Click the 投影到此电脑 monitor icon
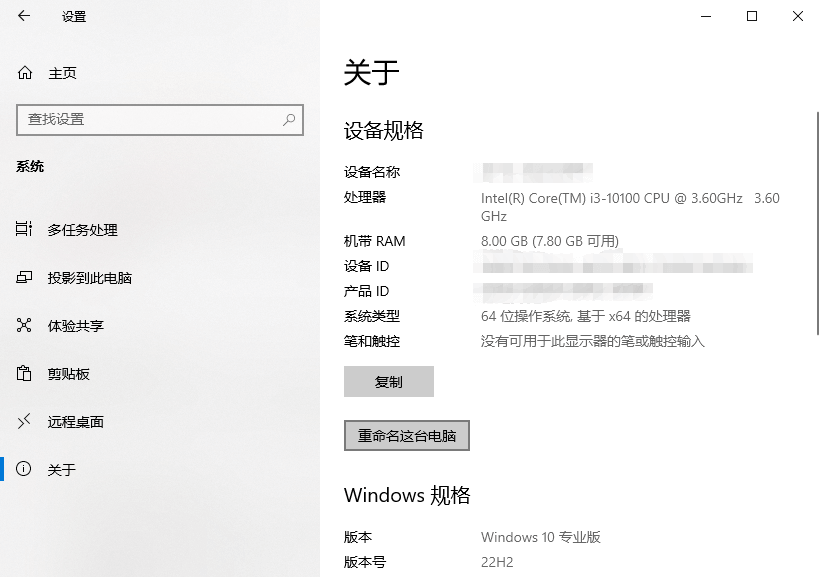Screen dimensions: 821x577 click(25, 277)
